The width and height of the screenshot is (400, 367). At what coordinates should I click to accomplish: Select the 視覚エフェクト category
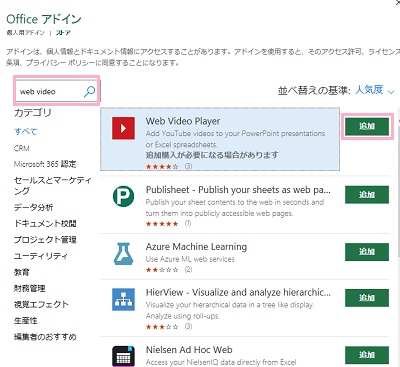click(x=41, y=304)
